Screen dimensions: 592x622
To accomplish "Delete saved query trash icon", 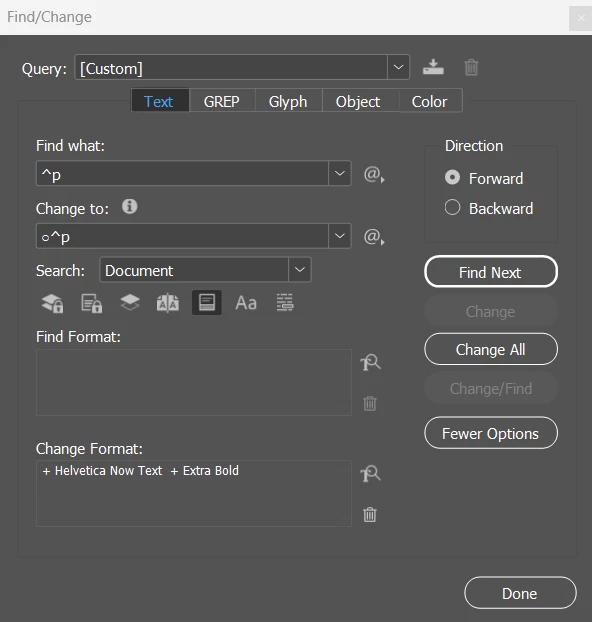I will 471,67.
